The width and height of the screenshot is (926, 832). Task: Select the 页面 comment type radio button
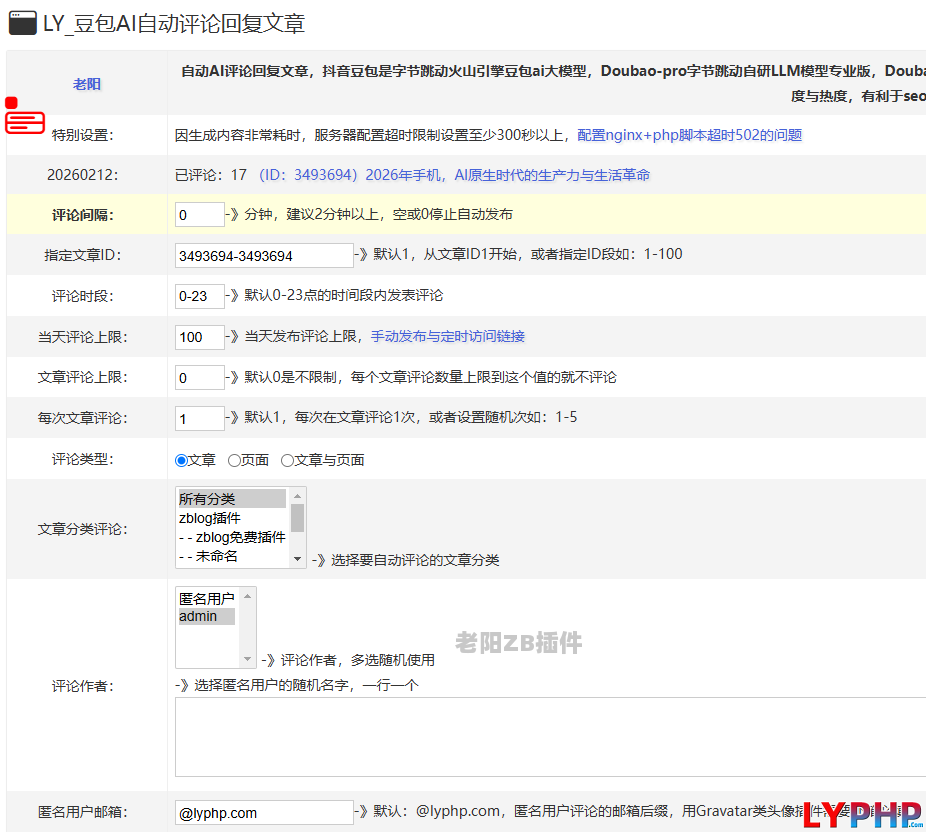pos(234,460)
